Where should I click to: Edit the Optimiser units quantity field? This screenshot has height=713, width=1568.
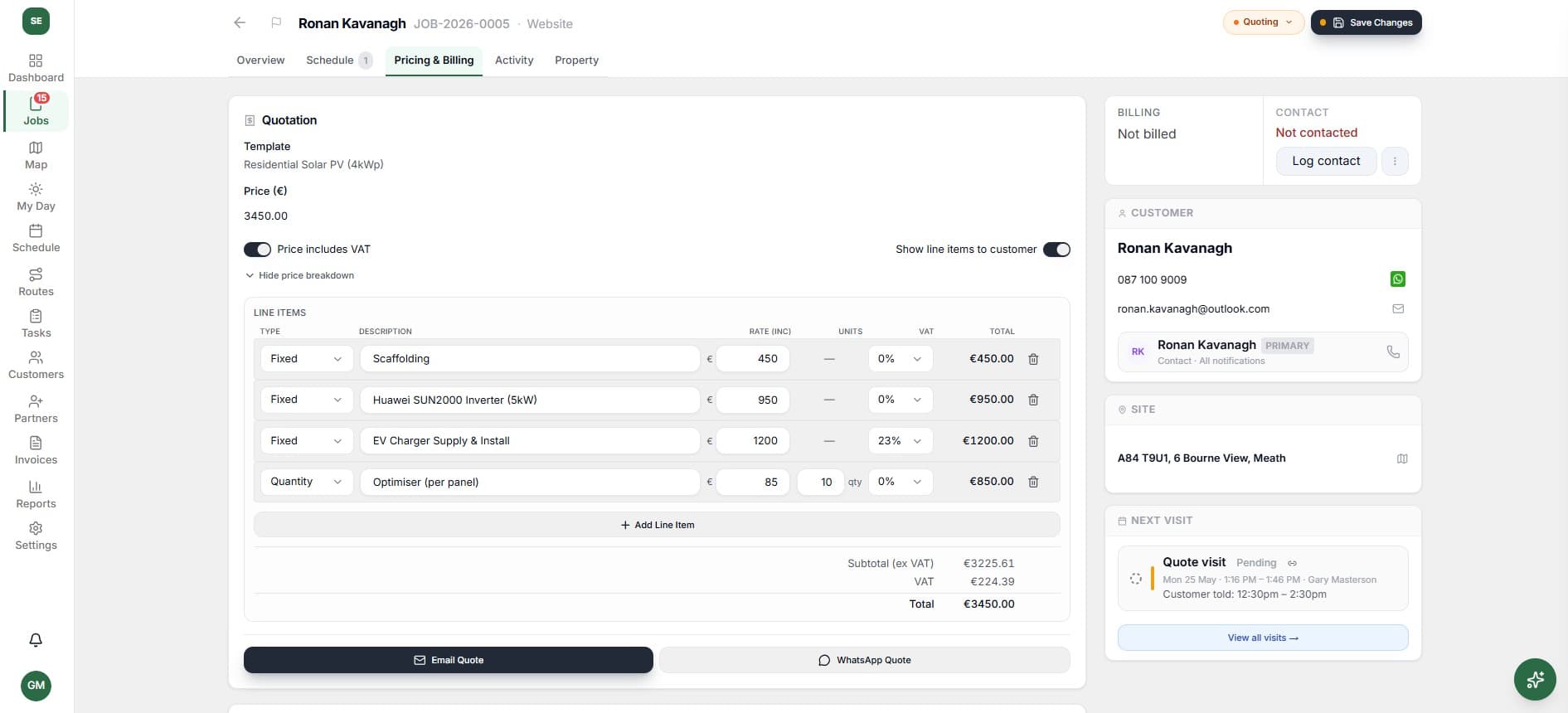pos(820,482)
